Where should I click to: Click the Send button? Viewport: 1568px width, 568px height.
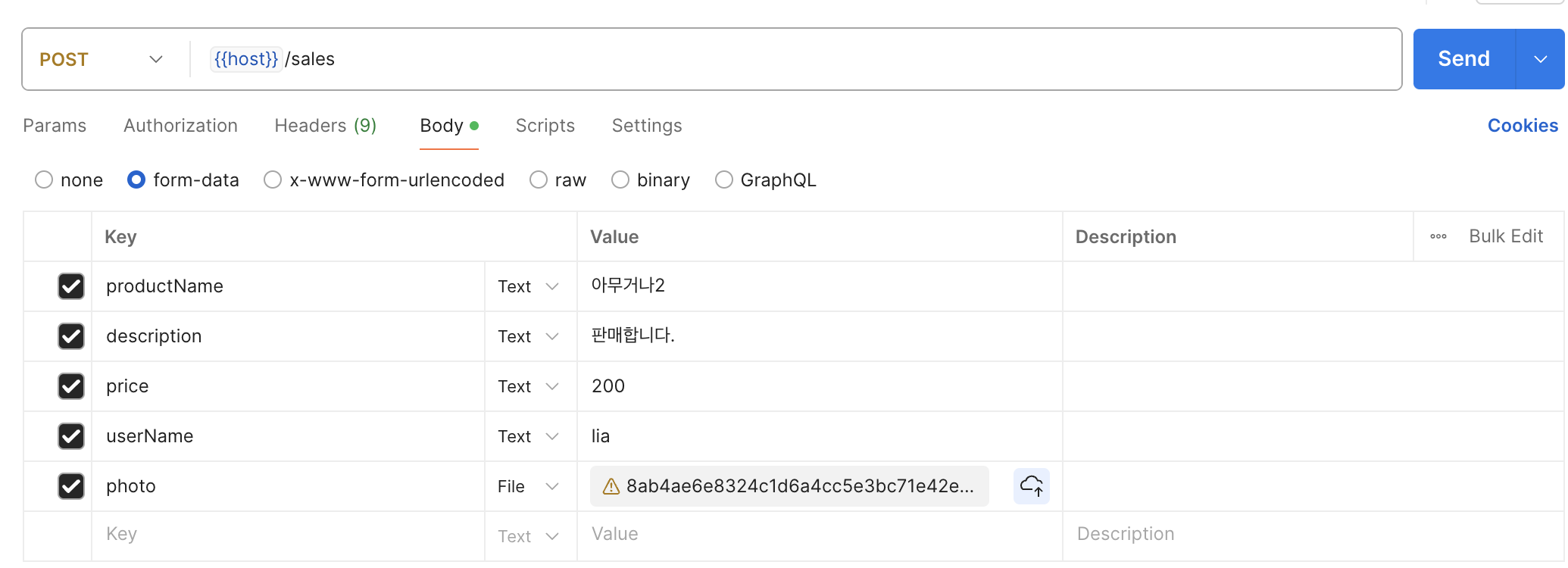[1464, 59]
